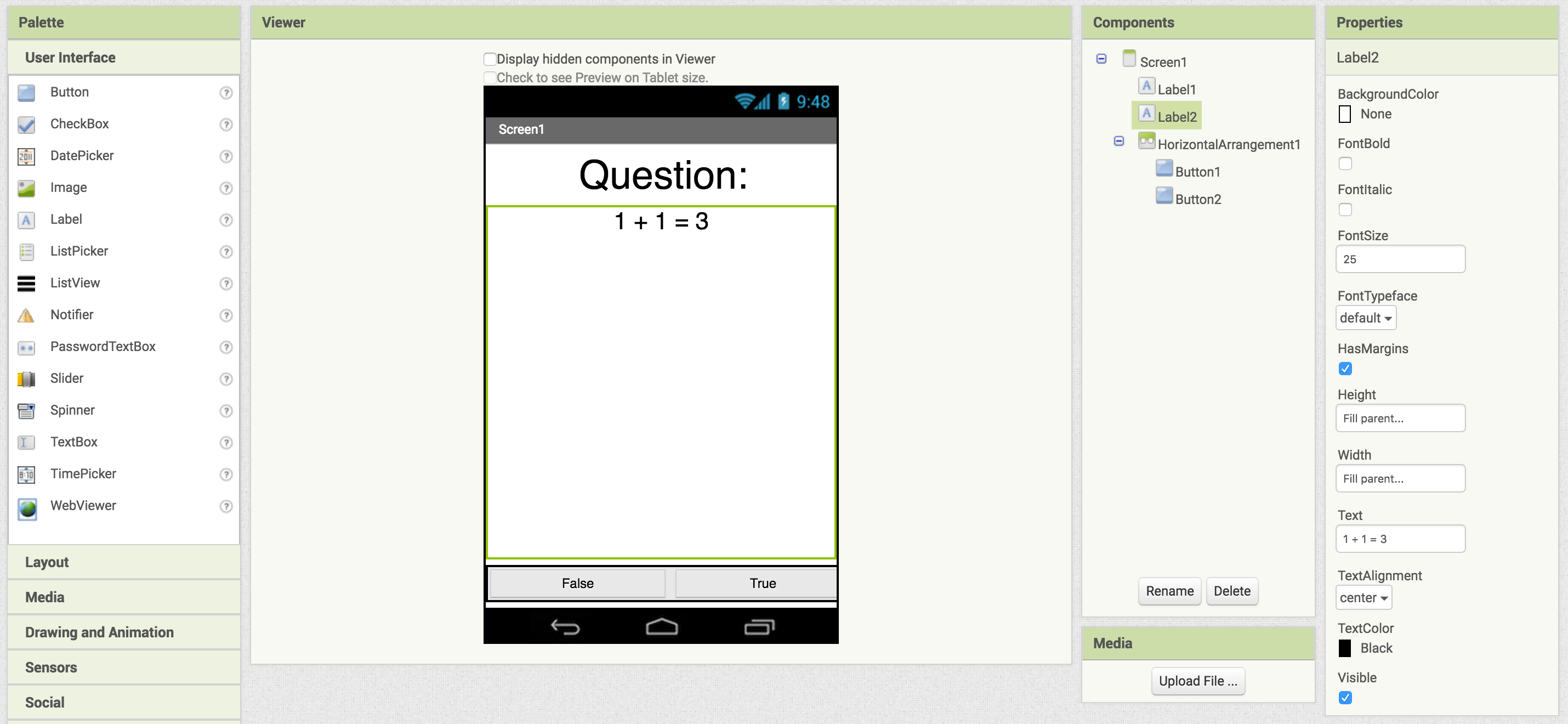The height and width of the screenshot is (724, 1568).
Task: Collapse the Screen1 tree node
Action: [x=1100, y=59]
